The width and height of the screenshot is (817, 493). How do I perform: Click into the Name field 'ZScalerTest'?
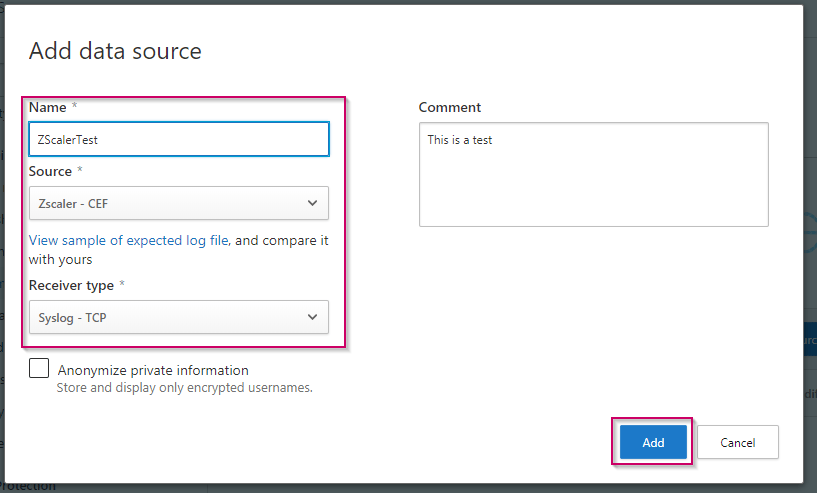178,139
